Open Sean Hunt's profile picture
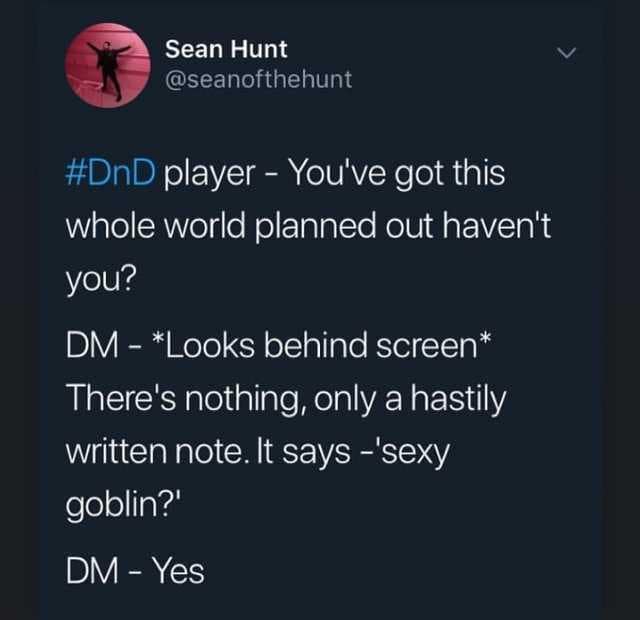 point(107,64)
